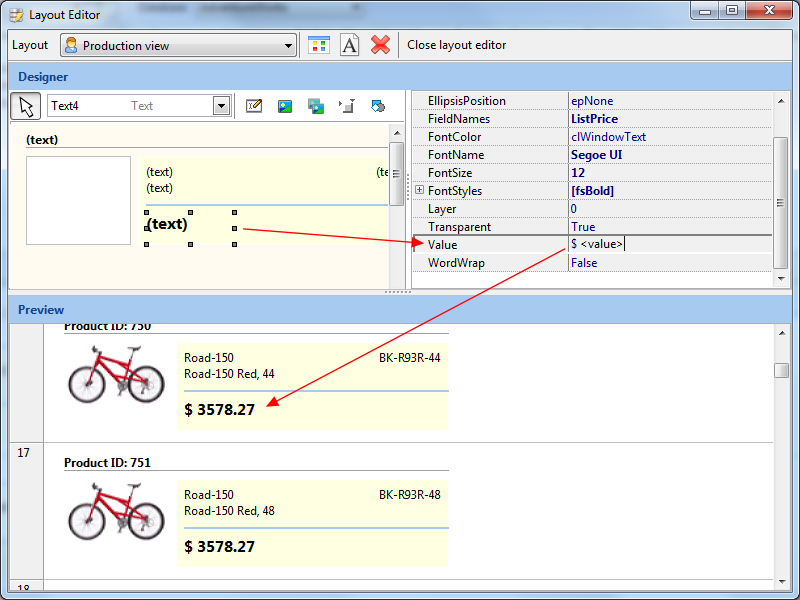Click the last Designer toolbar icon
This screenshot has width=800, height=600.
point(378,106)
